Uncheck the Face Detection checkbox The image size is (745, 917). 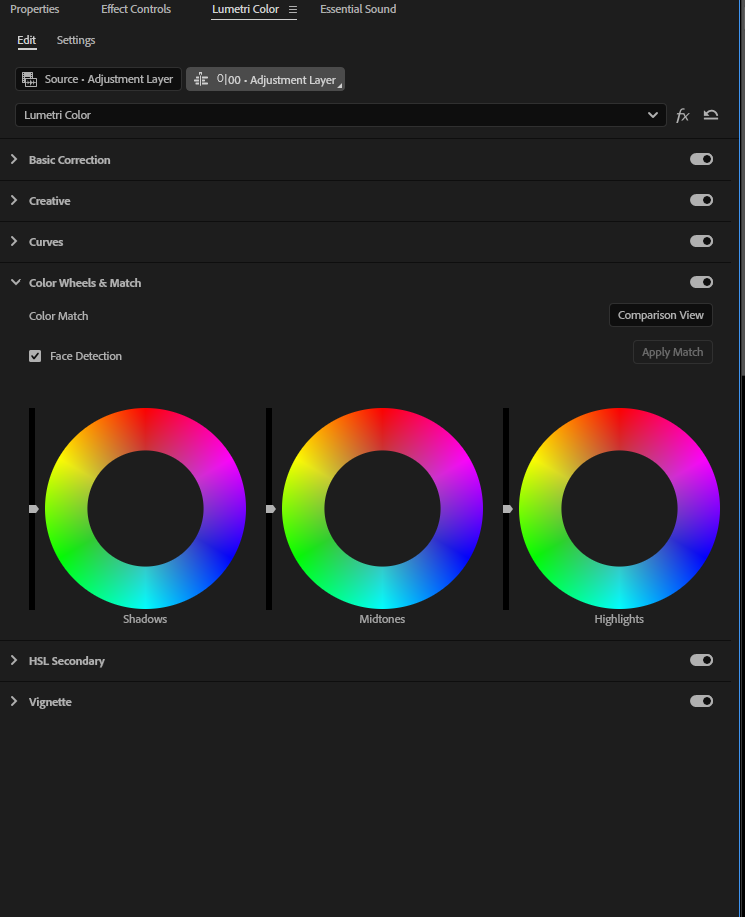[35, 356]
